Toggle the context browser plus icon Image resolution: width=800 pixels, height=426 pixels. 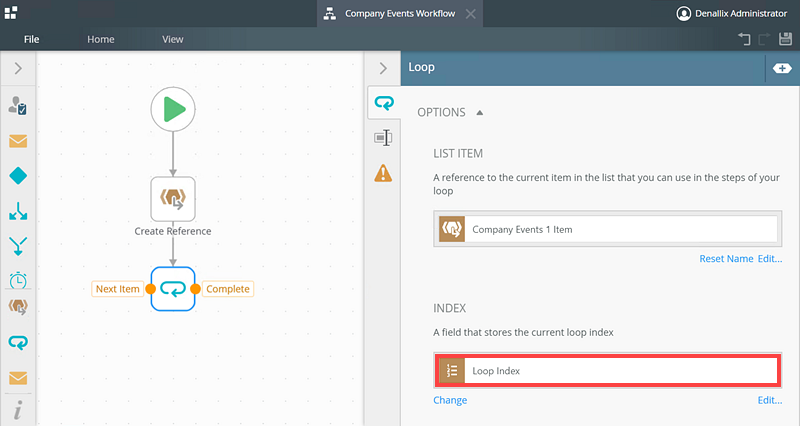pyautogui.click(x=782, y=68)
